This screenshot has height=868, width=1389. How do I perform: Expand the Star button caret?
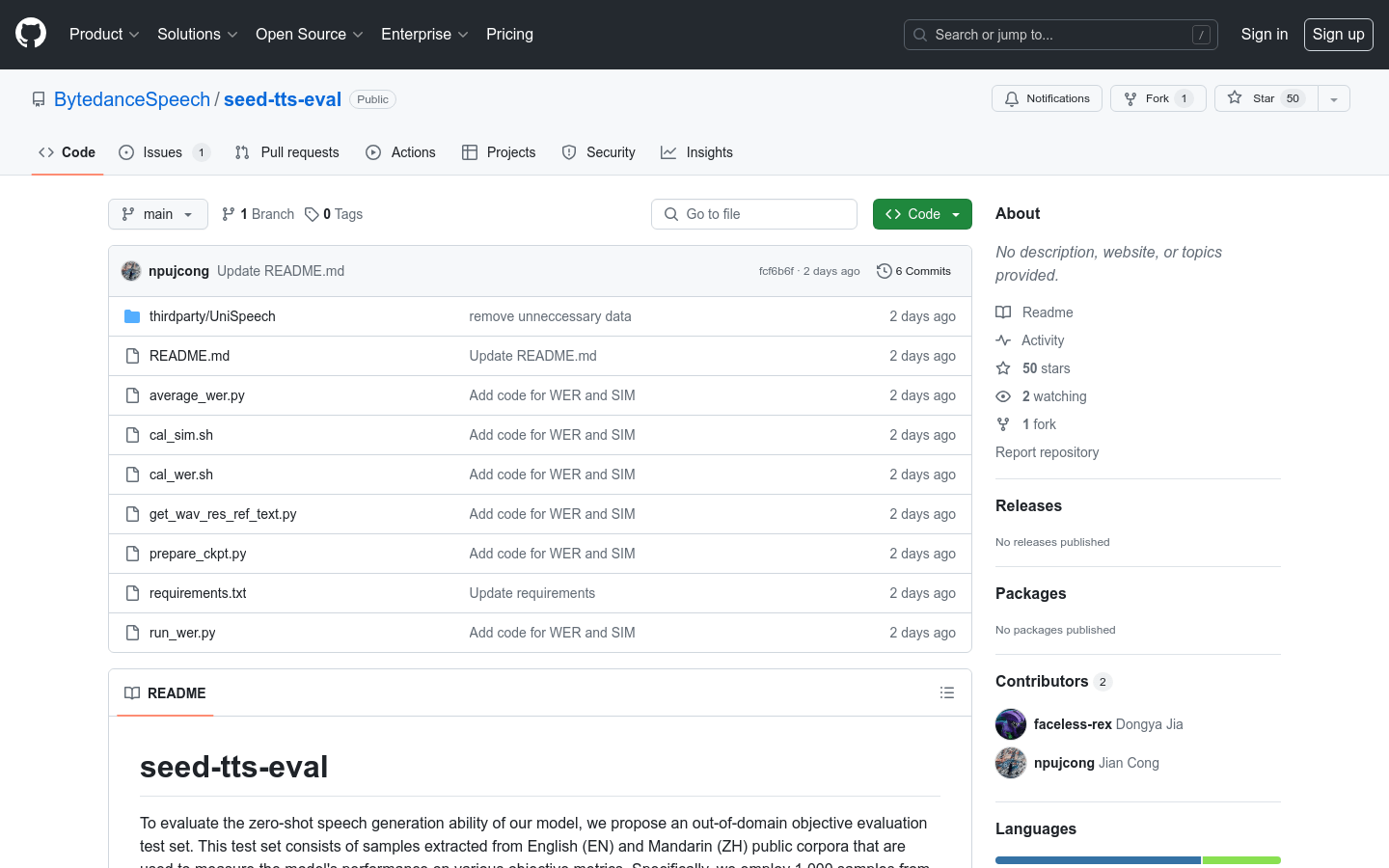1333,97
